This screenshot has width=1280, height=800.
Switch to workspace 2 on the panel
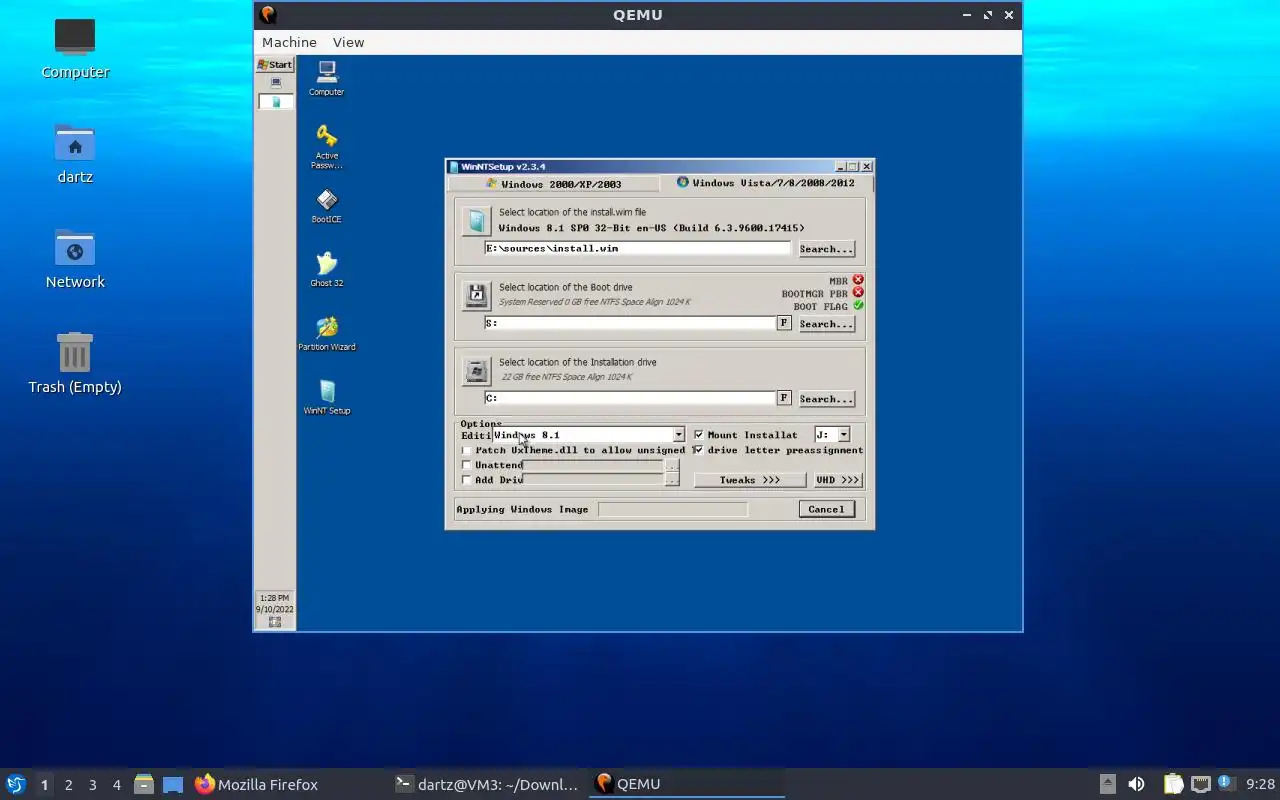pyautogui.click(x=68, y=785)
